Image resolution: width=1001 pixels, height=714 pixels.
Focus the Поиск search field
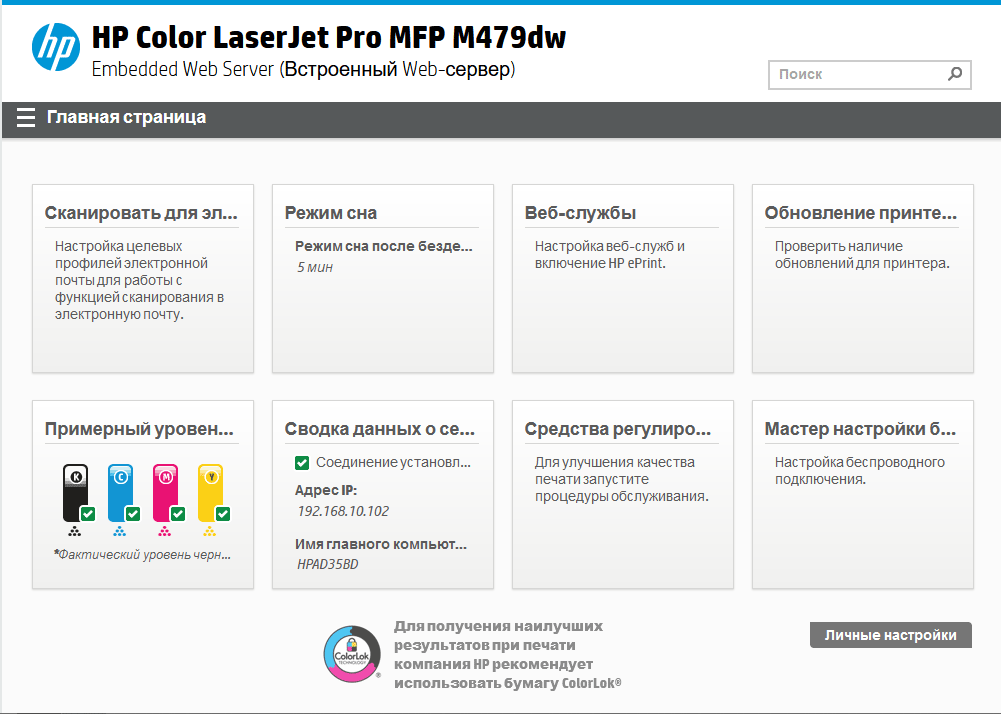(x=869, y=75)
